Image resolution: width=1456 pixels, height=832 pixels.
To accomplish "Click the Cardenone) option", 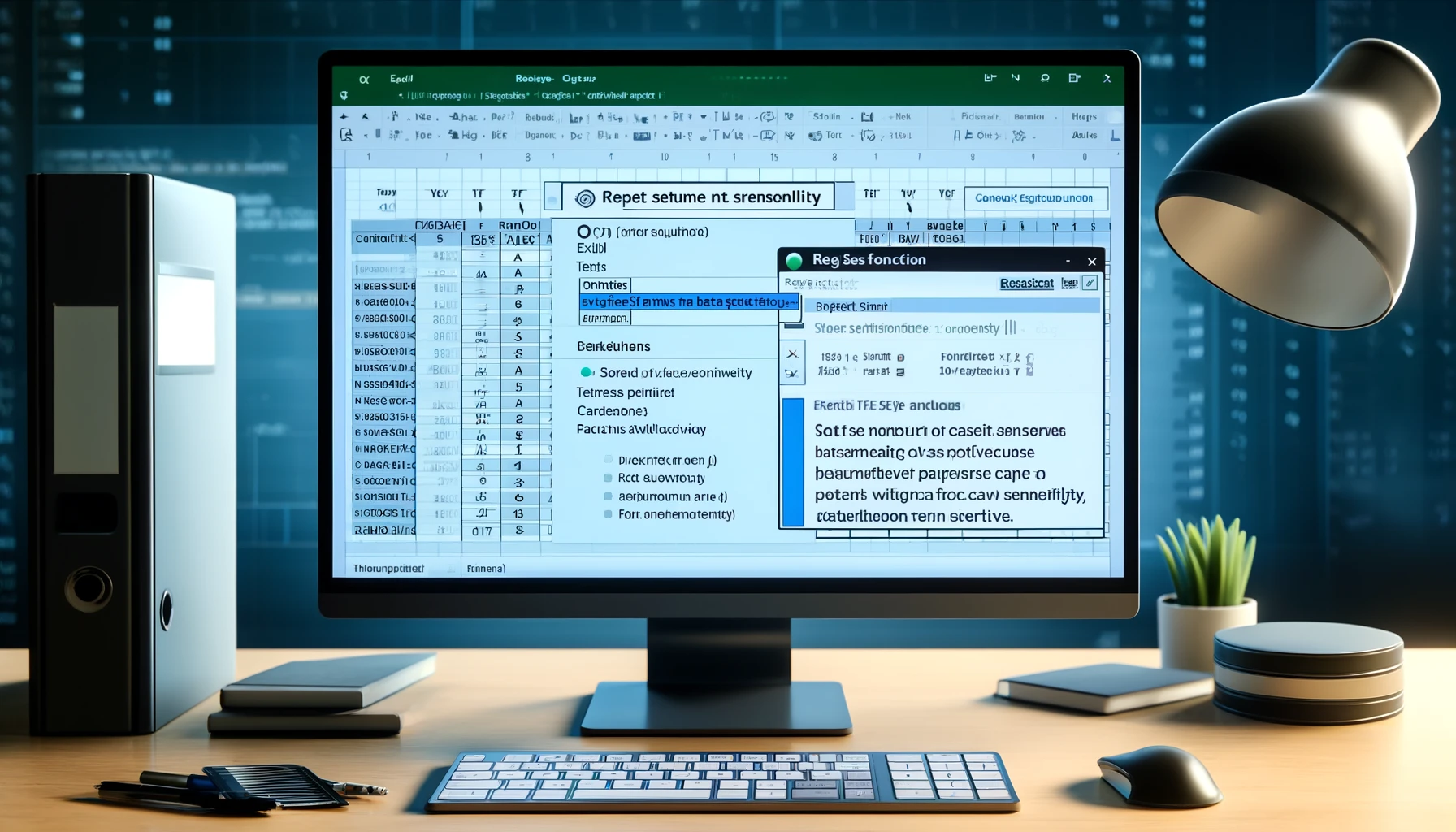I will pyautogui.click(x=612, y=411).
